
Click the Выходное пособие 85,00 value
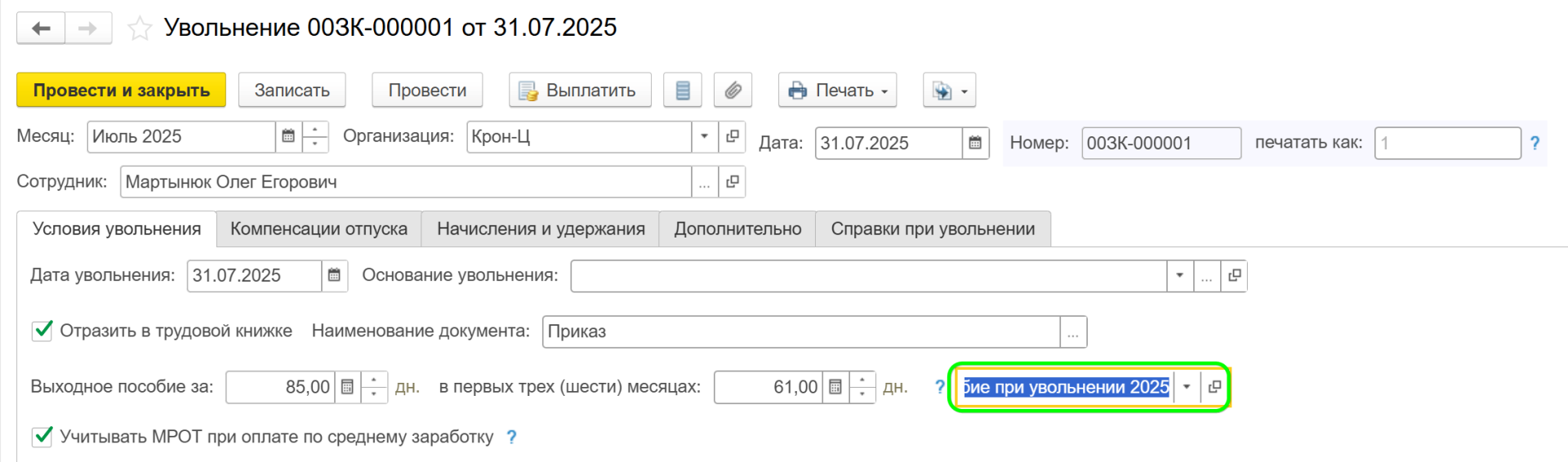280,387
